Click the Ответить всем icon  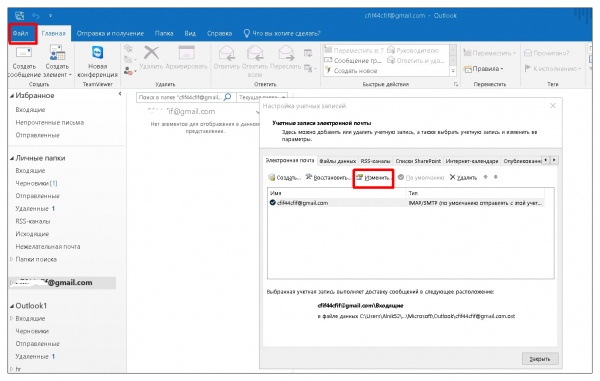click(255, 53)
